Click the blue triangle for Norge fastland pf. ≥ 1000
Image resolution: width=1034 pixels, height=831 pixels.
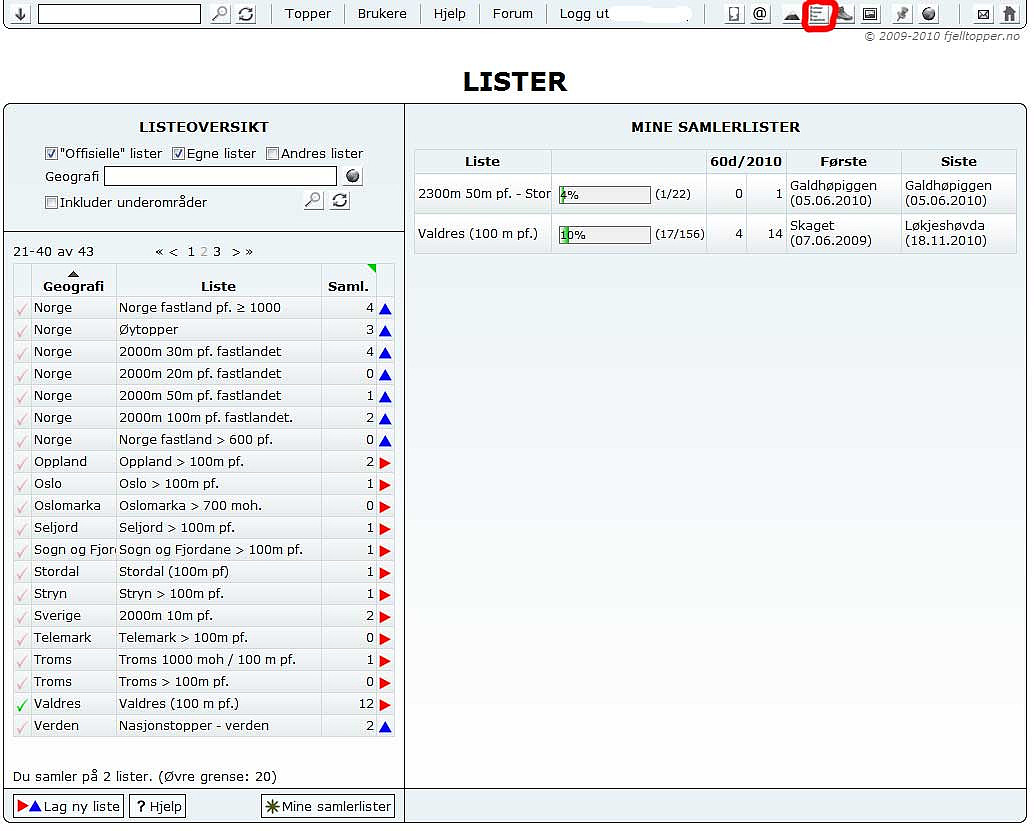pyautogui.click(x=386, y=309)
